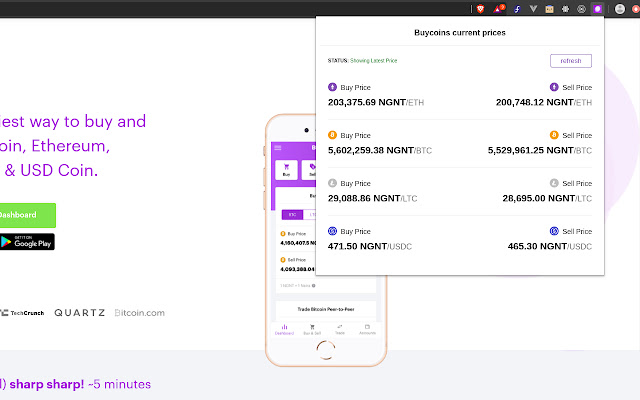The height and width of the screenshot is (400, 640).
Task: Click the refresh button in the prices popup
Action: (x=571, y=61)
